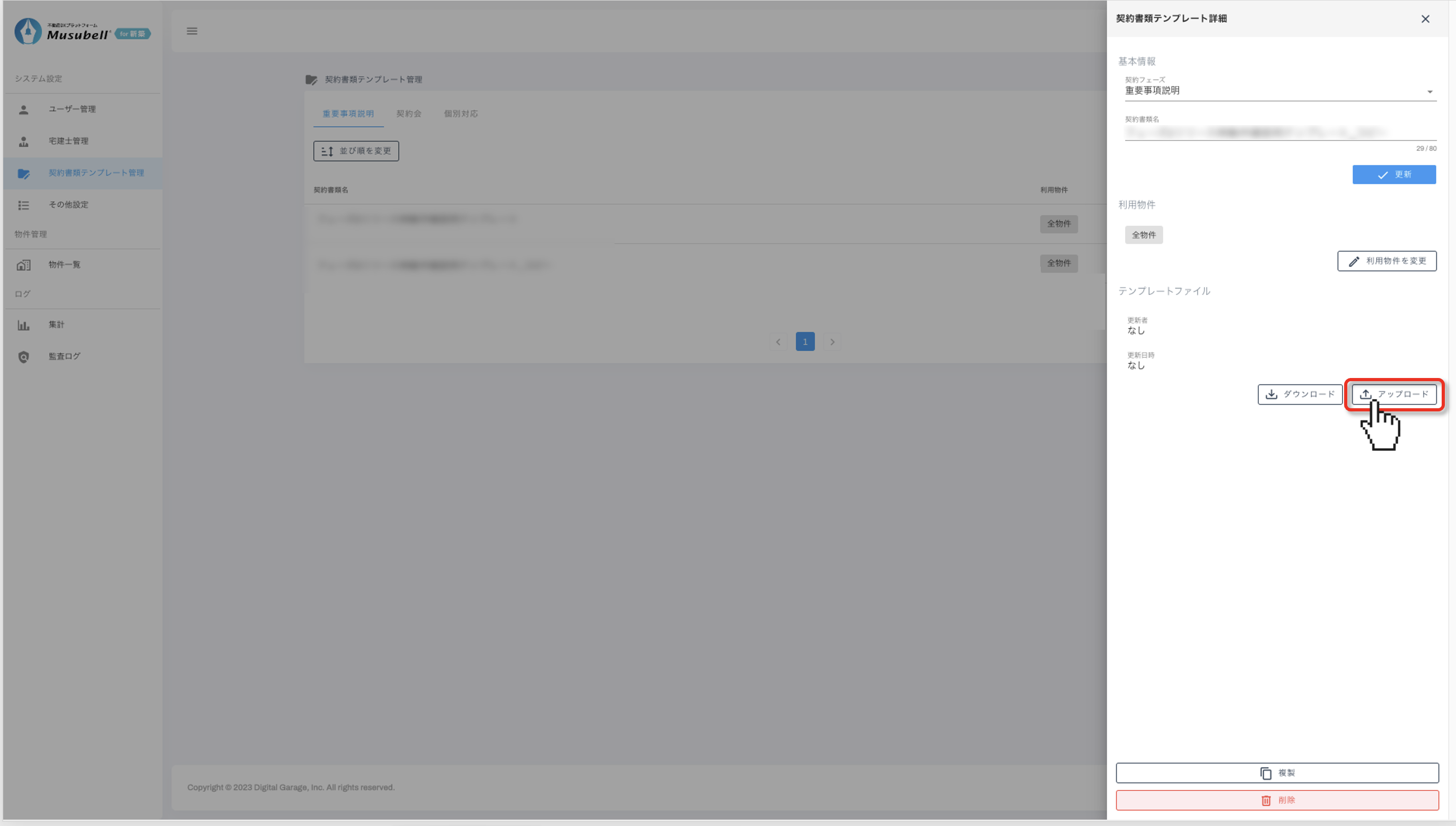Click the hamburger menu icon
This screenshot has width=1456, height=826.
point(192,31)
